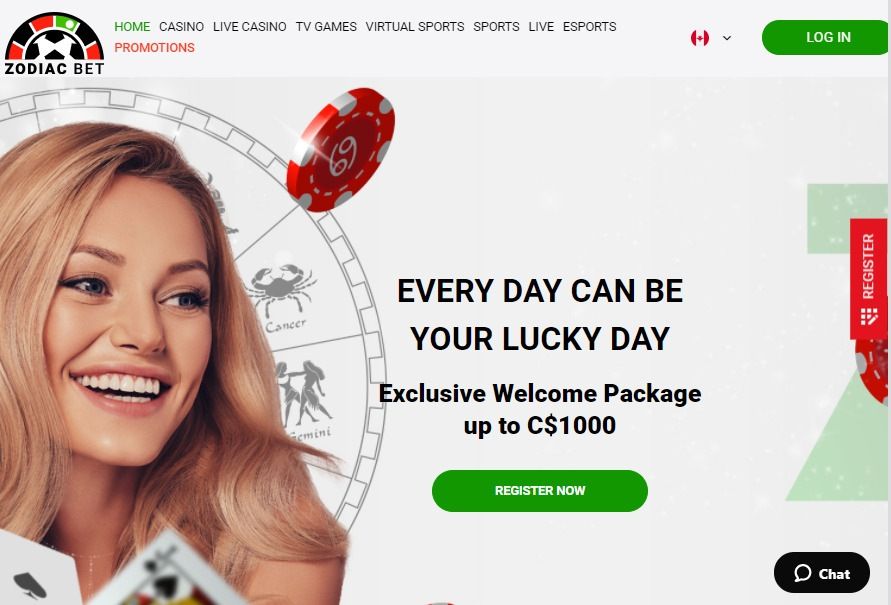
Task: Navigate to TV Games
Action: 326,27
